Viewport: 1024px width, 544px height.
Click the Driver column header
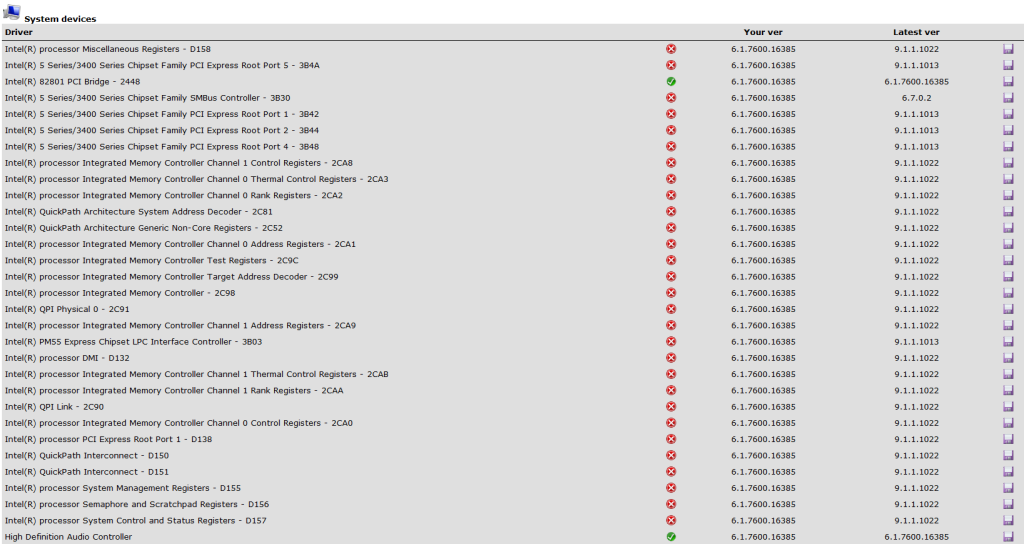point(18,32)
